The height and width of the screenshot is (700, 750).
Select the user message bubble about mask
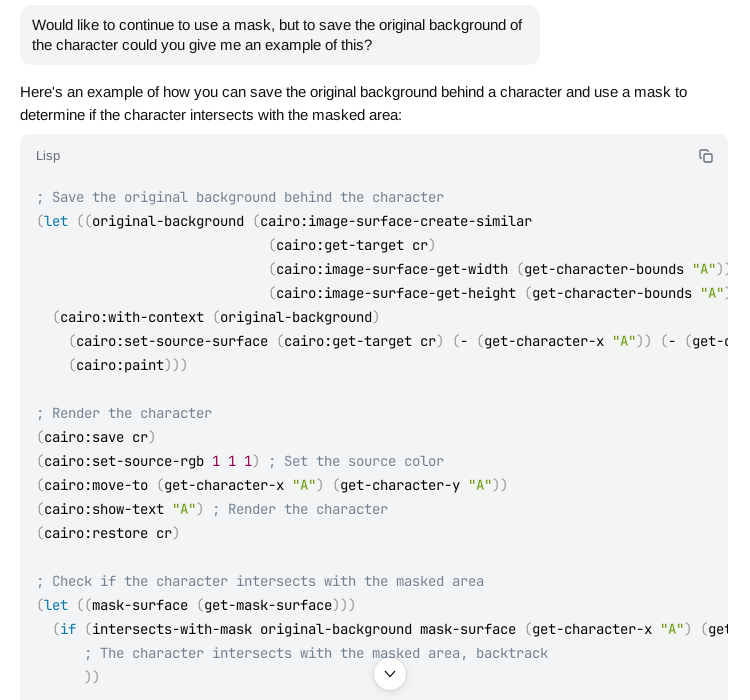(x=280, y=35)
